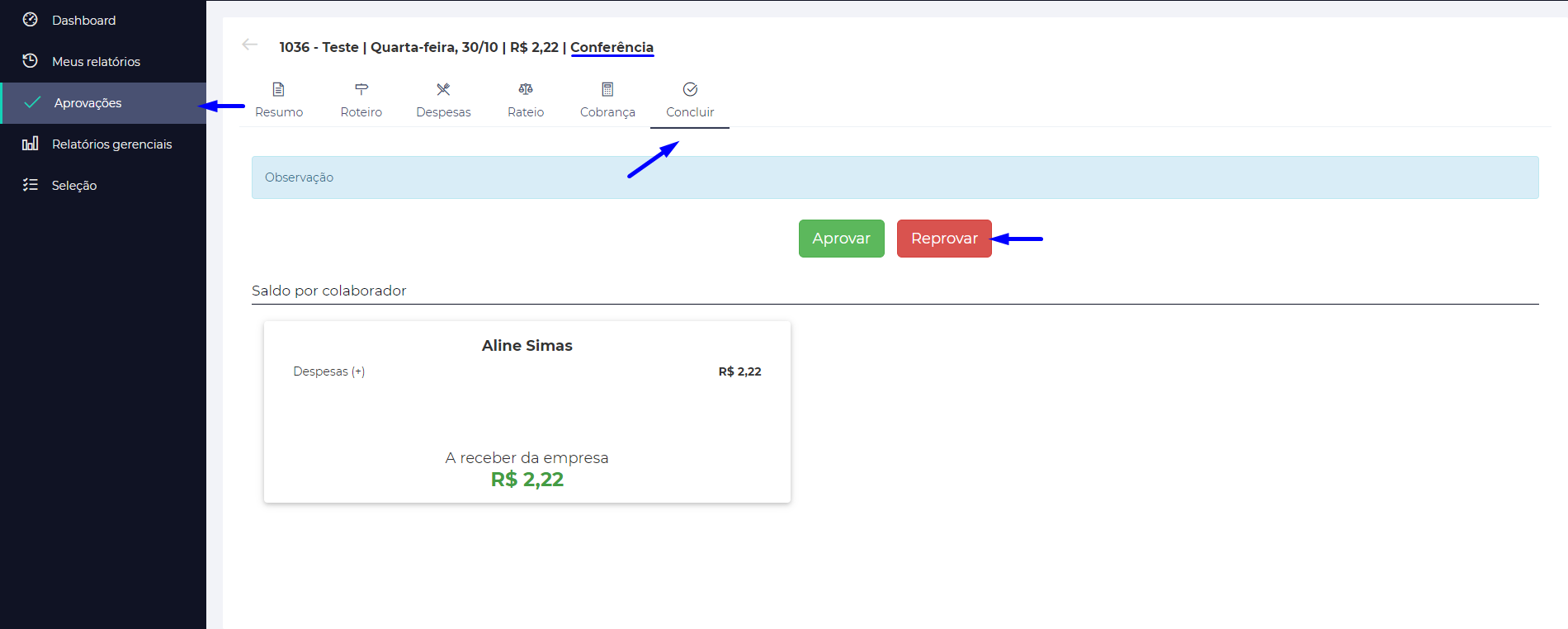Open Relatórios gerenciais in the sidebar
Screen dimensions: 1568x629
[x=111, y=144]
